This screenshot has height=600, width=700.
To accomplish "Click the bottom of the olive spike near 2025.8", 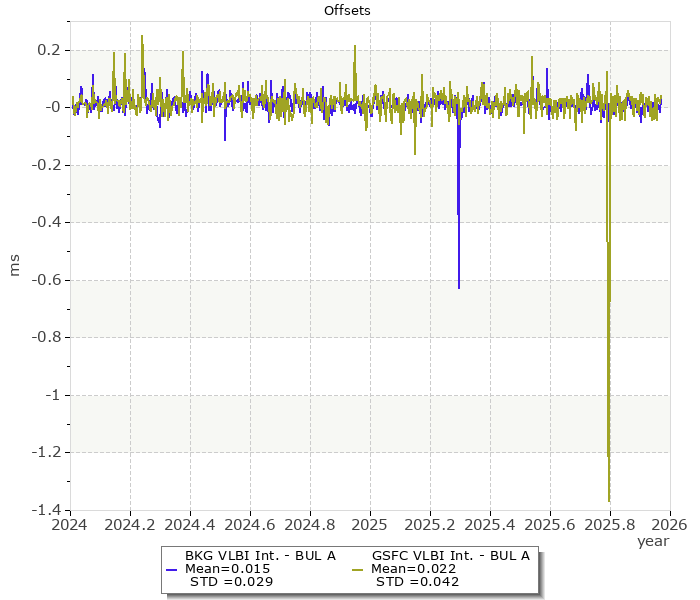I will [609, 500].
